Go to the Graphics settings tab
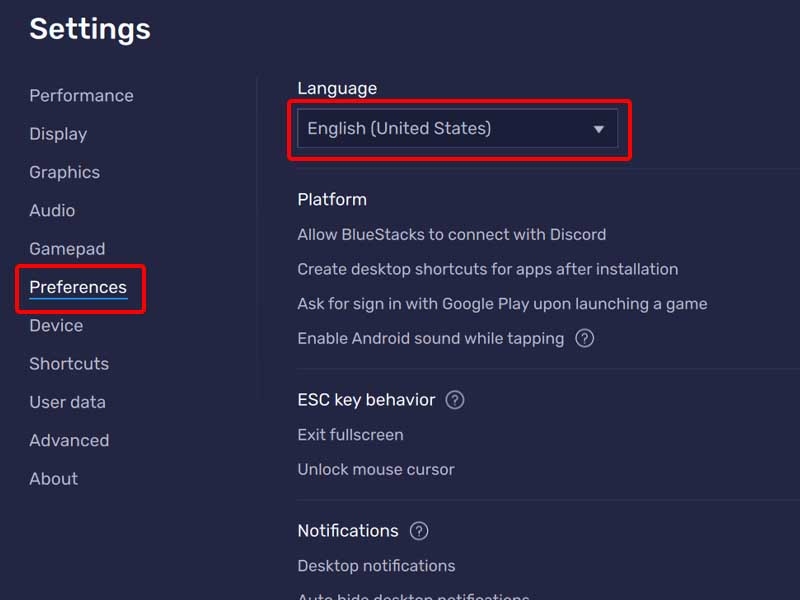This screenshot has width=800, height=600. [64, 172]
